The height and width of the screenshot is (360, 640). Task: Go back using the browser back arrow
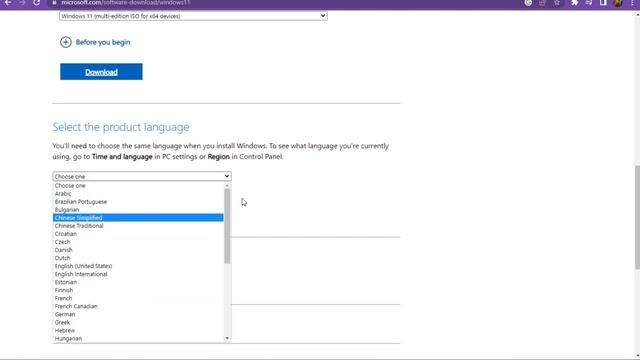coord(8,2)
